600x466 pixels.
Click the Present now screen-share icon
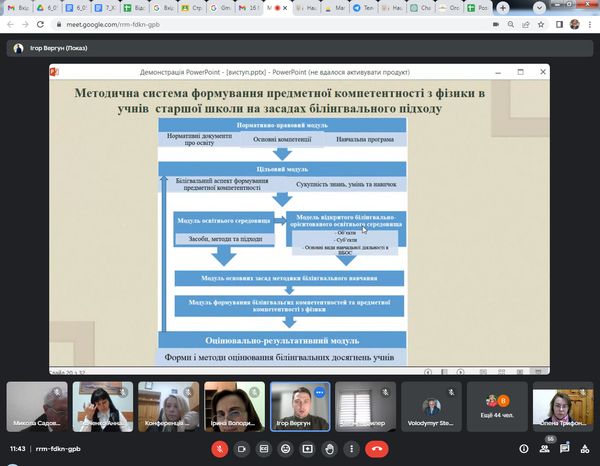coord(307,449)
